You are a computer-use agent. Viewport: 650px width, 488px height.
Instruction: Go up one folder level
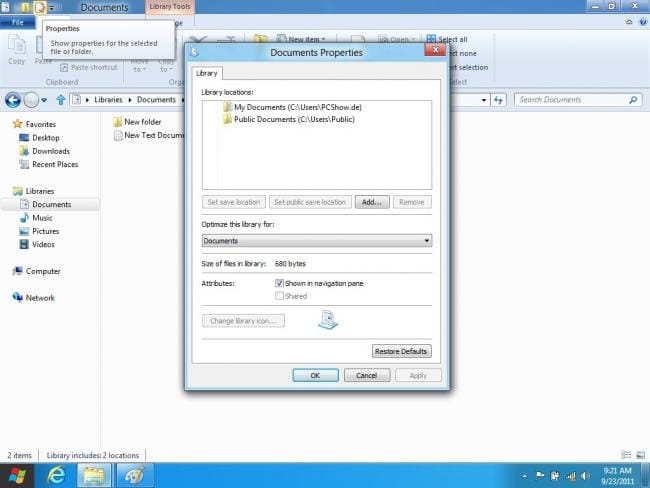(61, 100)
